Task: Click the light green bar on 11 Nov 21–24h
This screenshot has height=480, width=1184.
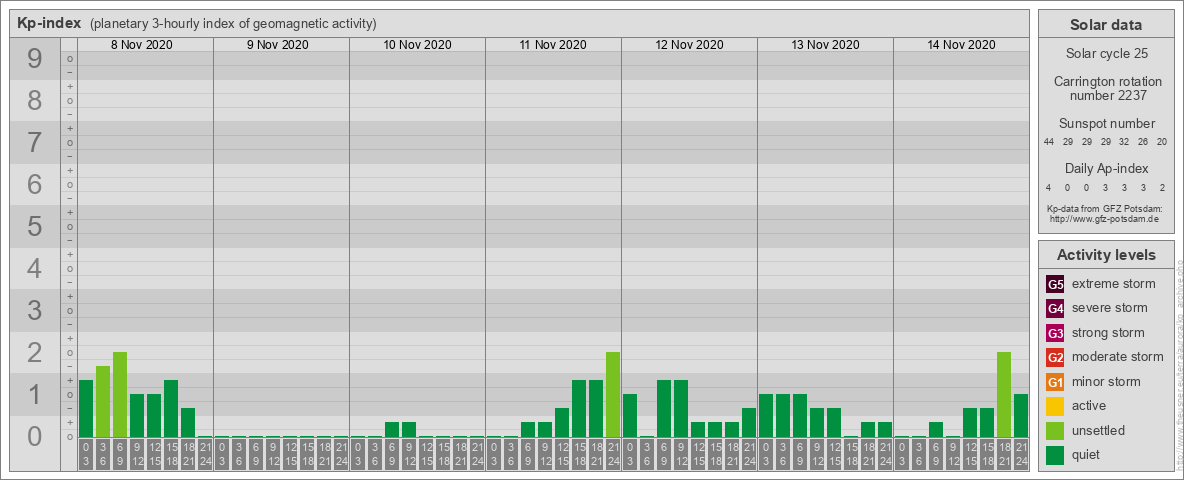Action: point(612,394)
